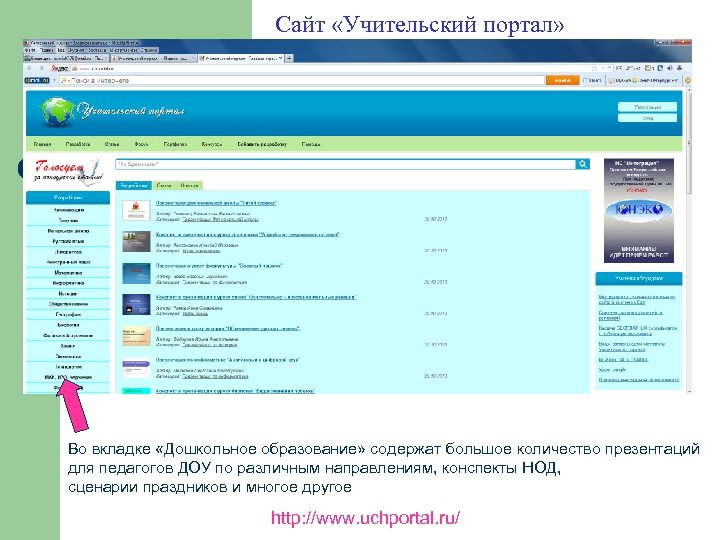Open Помощь in site navigation
The height and width of the screenshot is (540, 720).
point(311,144)
